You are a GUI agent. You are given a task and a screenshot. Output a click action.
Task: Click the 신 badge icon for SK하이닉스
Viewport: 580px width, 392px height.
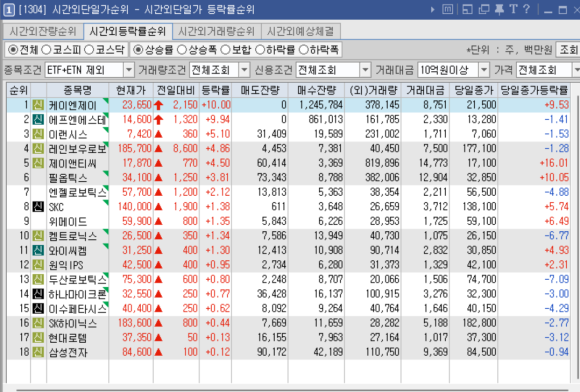(x=38, y=323)
